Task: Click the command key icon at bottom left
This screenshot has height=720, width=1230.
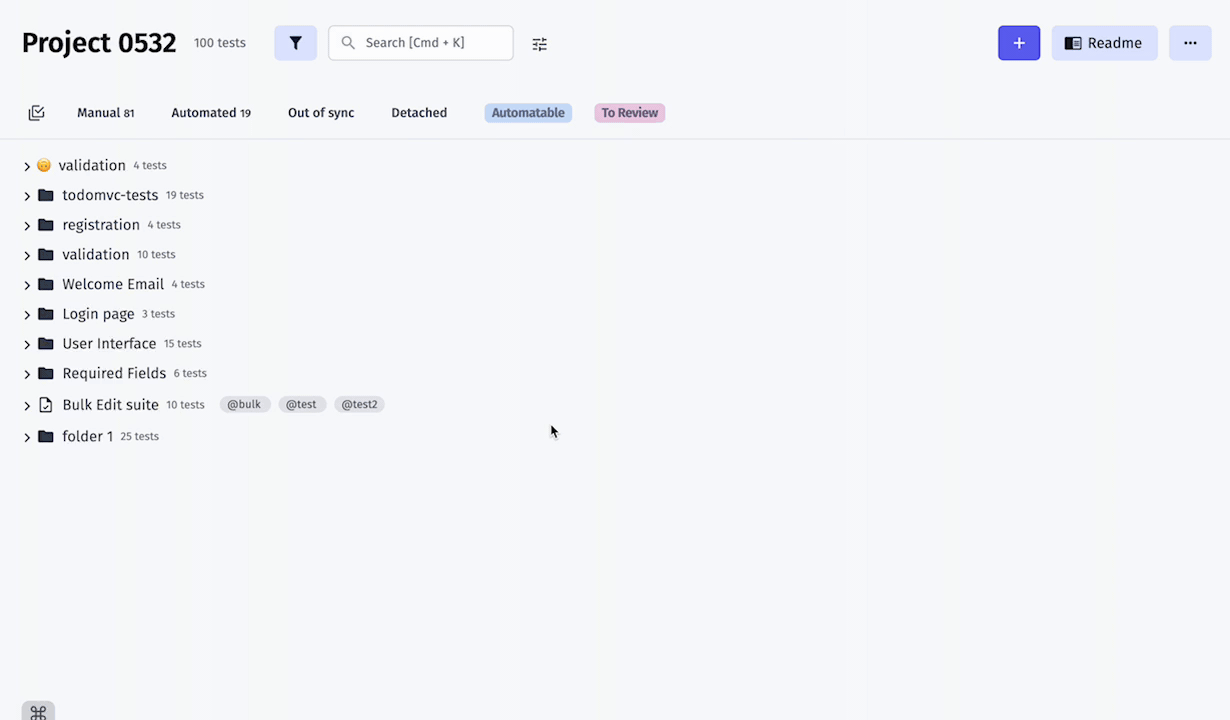Action: pos(38,712)
